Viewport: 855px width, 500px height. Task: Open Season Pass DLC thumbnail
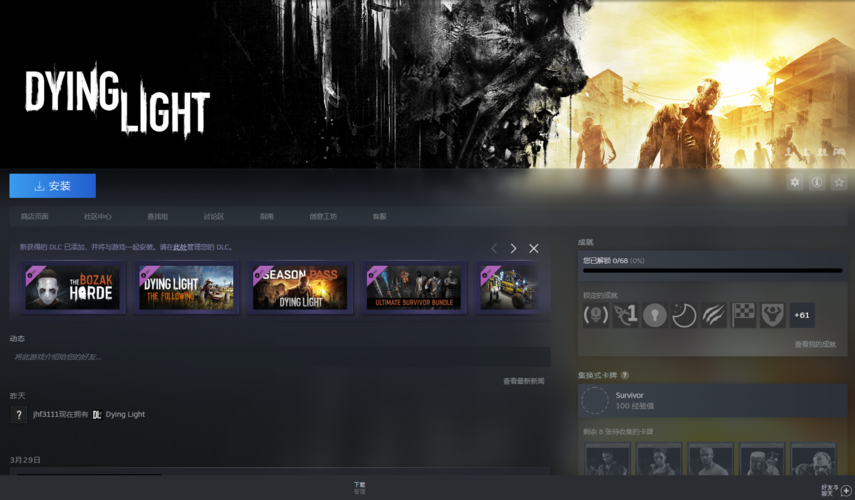click(300, 287)
